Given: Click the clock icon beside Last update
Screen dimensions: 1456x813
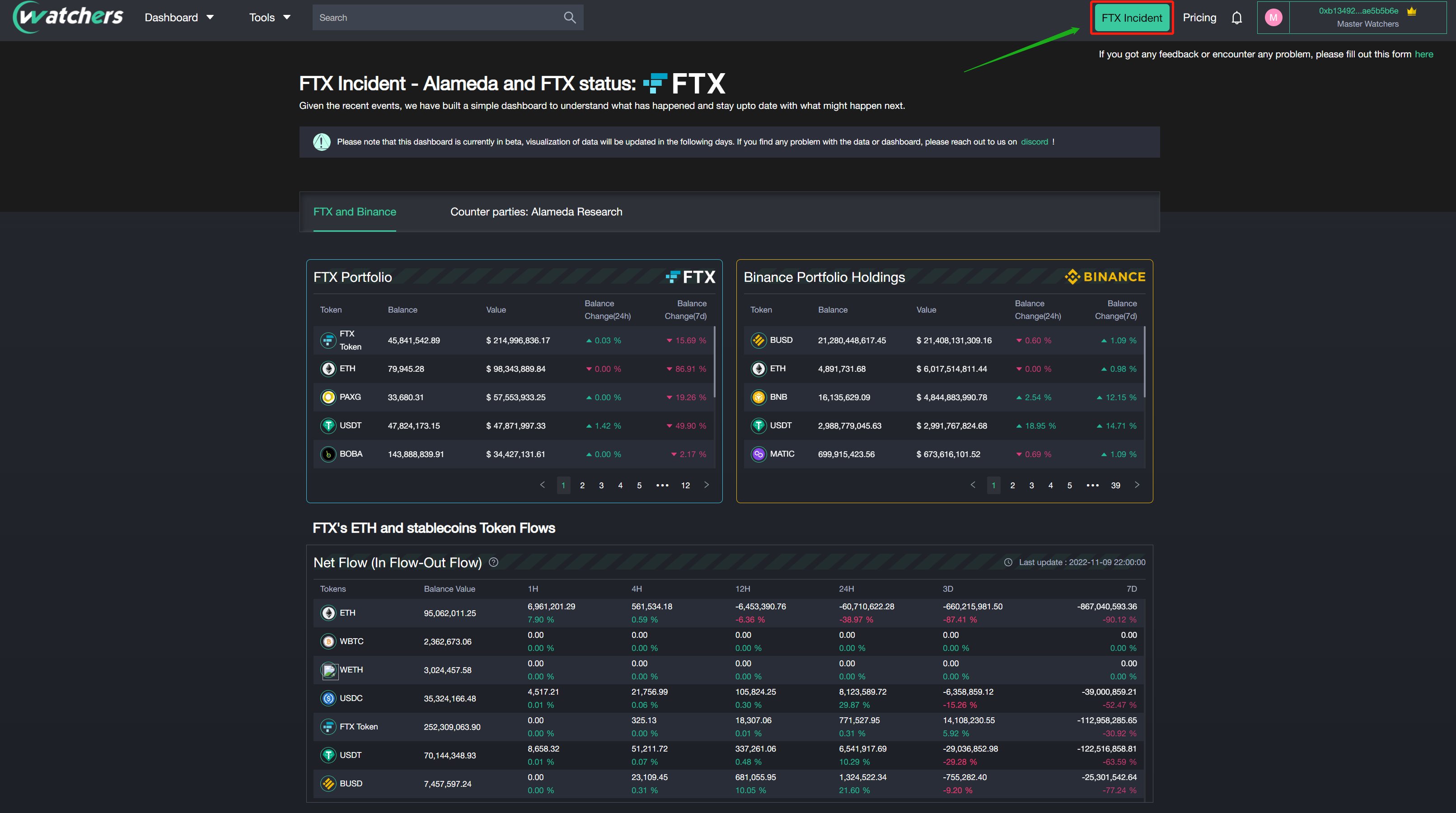Looking at the screenshot, I should [1007, 562].
